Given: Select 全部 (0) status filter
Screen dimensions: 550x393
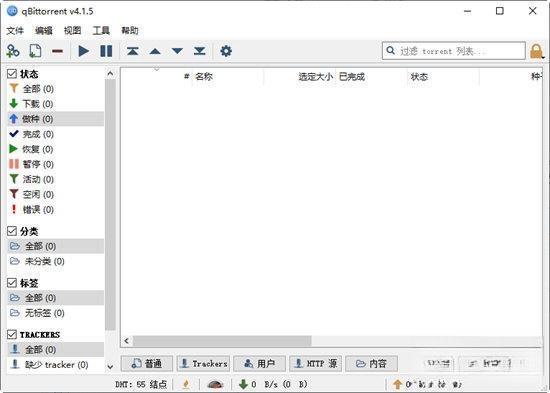Looking at the screenshot, I should point(55,89).
